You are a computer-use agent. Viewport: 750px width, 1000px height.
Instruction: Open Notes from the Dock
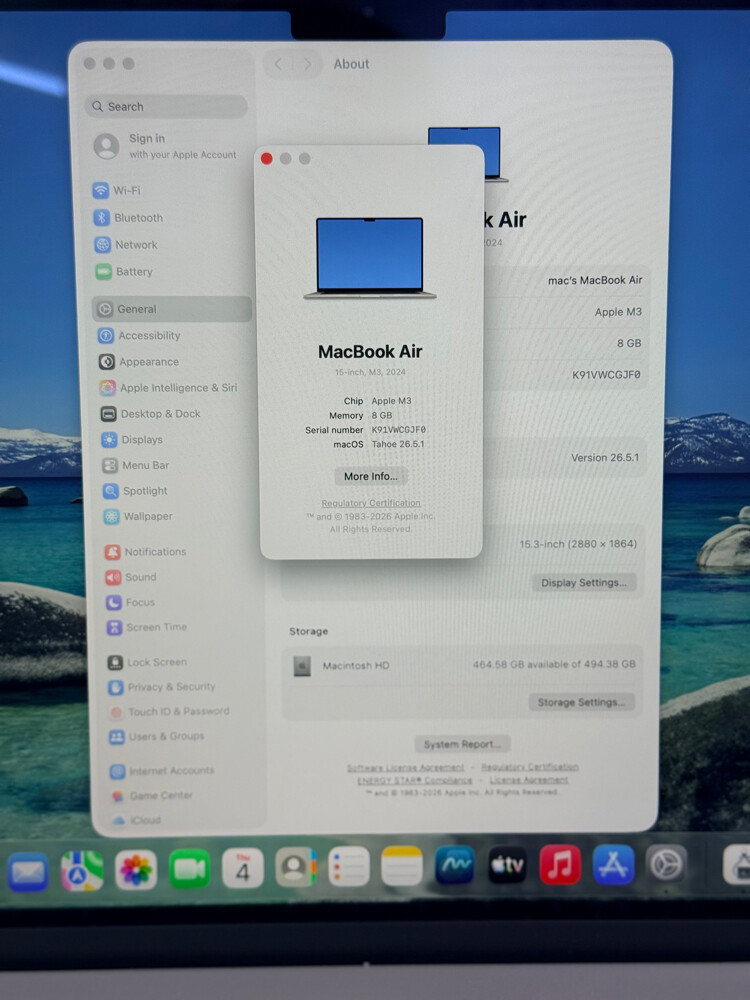coord(402,865)
